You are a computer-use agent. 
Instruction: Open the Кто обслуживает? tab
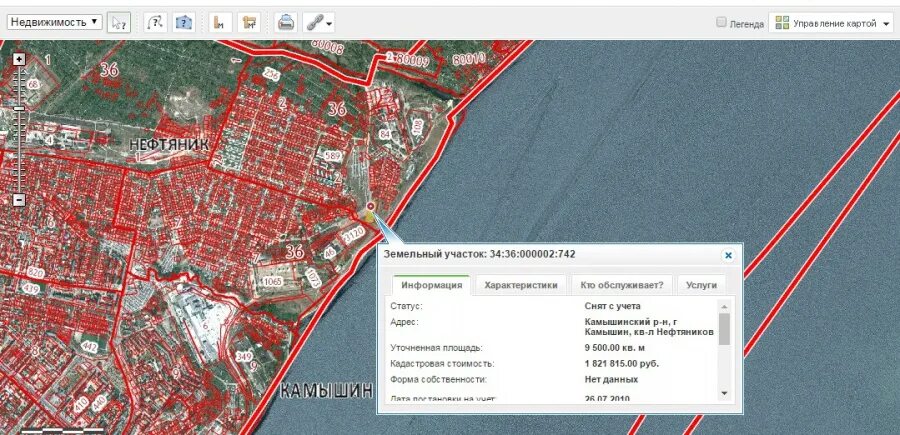(622, 285)
